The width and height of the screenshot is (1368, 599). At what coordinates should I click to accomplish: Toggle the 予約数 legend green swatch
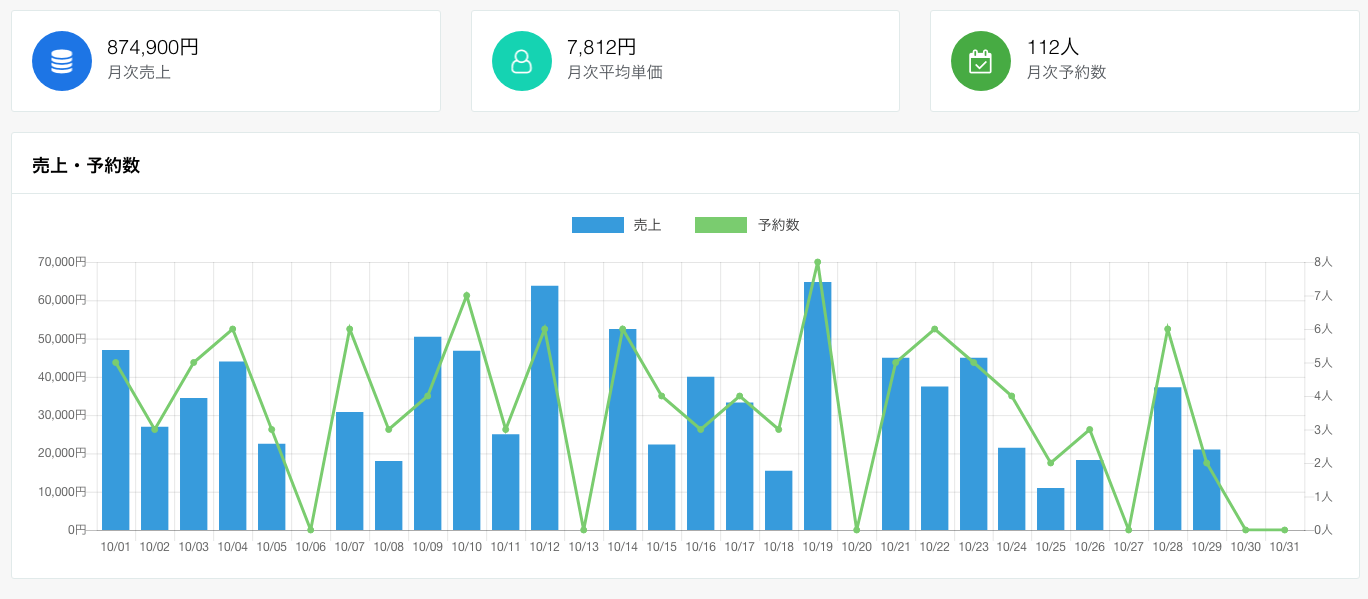pyautogui.click(x=720, y=225)
